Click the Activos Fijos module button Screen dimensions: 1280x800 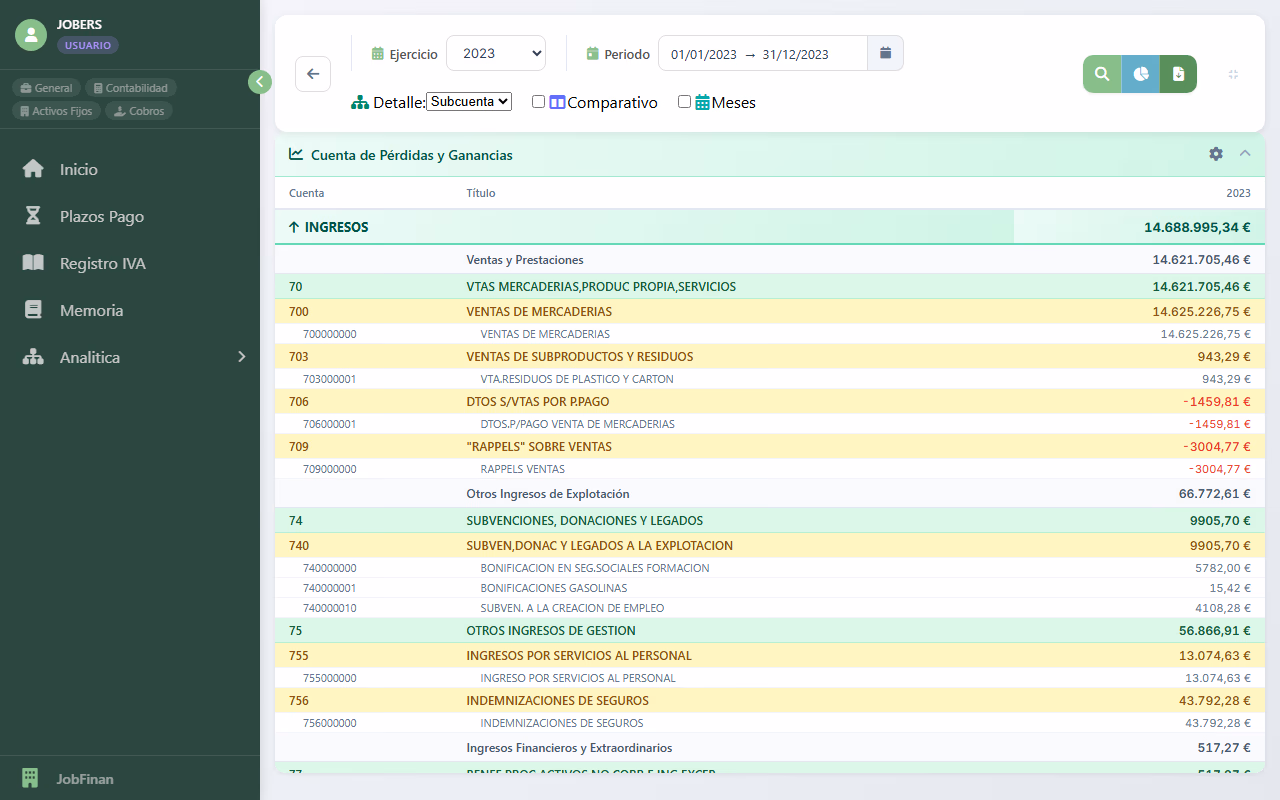[56, 111]
